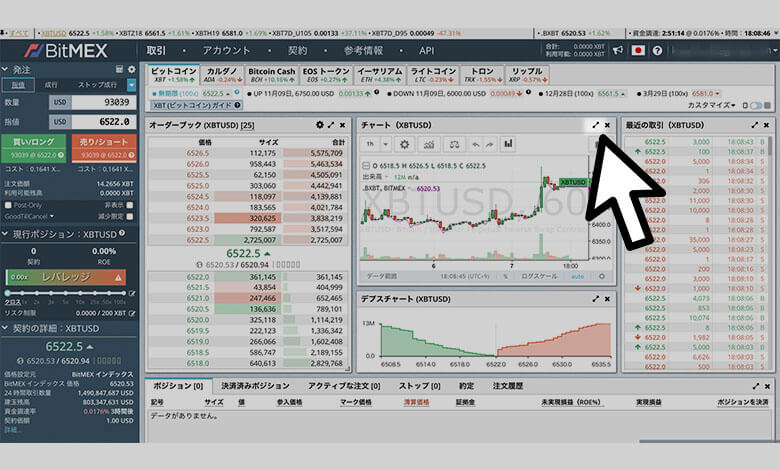Click price 6523.5 in order book
This screenshot has width=780, height=470.
tap(197, 218)
